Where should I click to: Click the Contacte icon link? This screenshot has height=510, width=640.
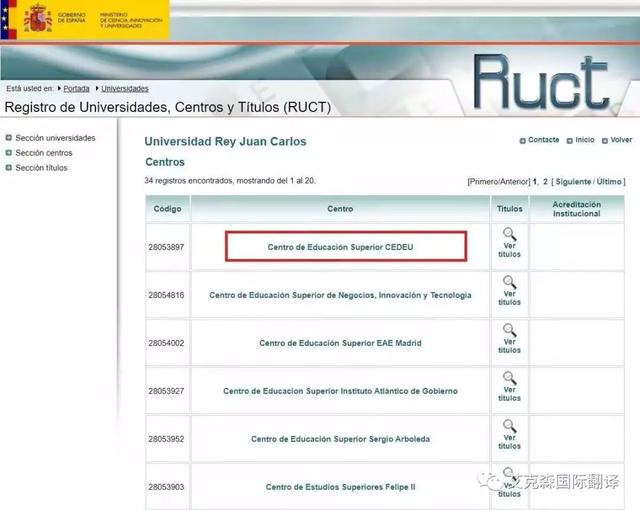click(539, 140)
